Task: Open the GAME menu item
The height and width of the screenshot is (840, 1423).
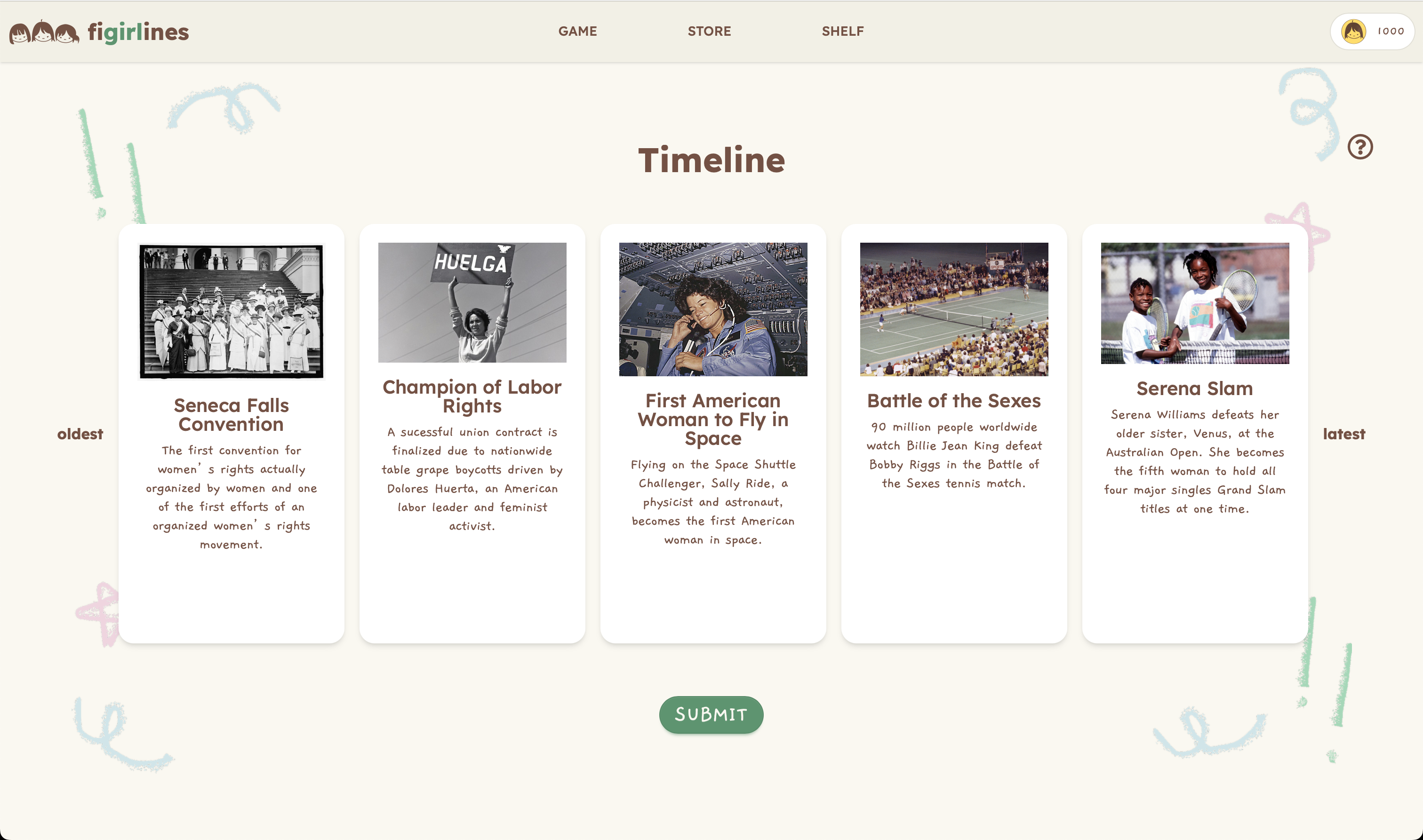Action: point(577,31)
